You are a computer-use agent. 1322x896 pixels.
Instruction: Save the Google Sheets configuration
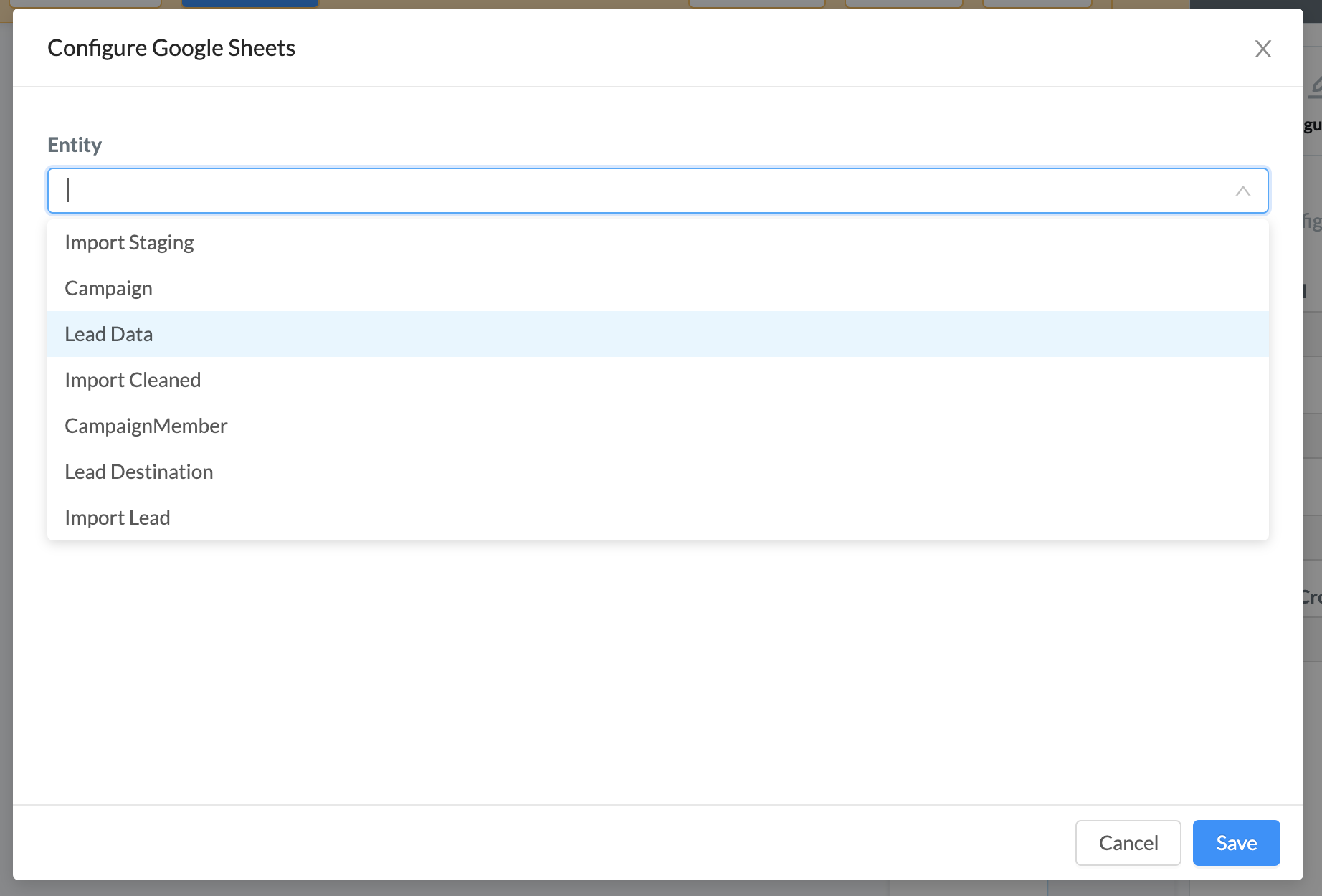click(1236, 843)
